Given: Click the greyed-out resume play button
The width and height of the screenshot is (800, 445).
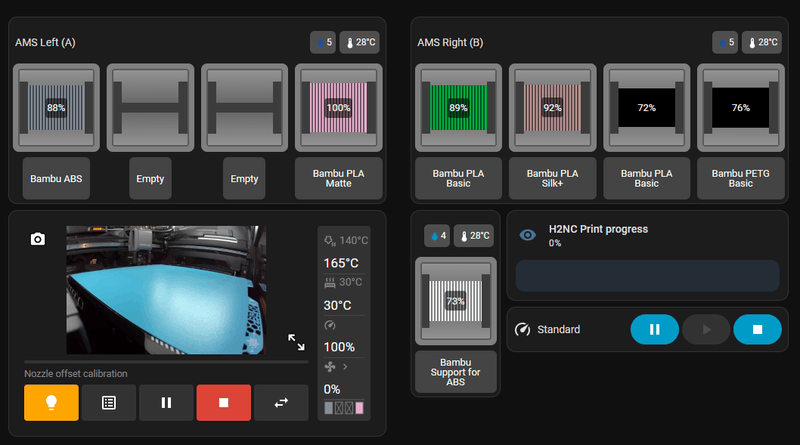Looking at the screenshot, I should pos(706,330).
